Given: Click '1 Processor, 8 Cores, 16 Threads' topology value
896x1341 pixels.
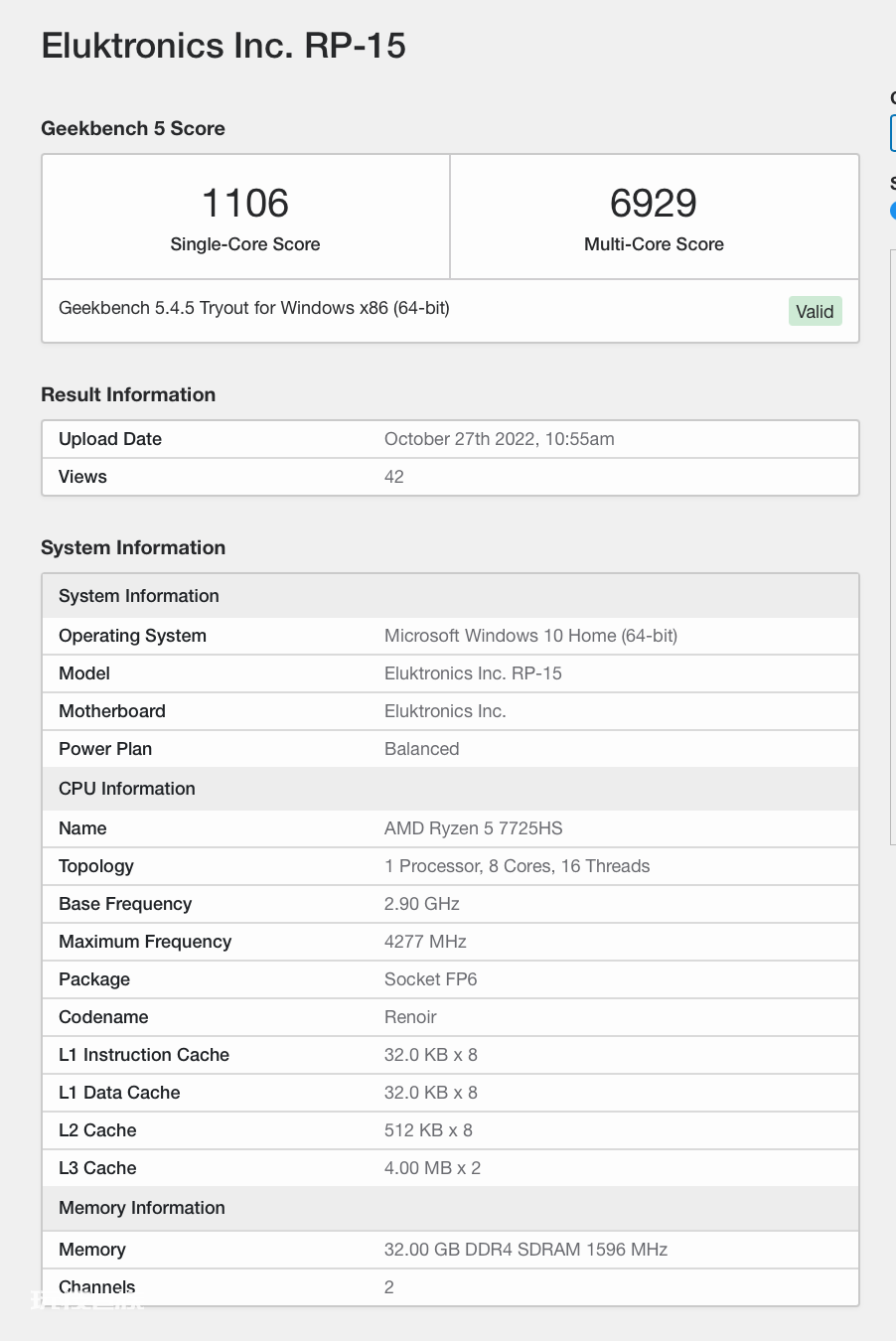Looking at the screenshot, I should coord(518,866).
